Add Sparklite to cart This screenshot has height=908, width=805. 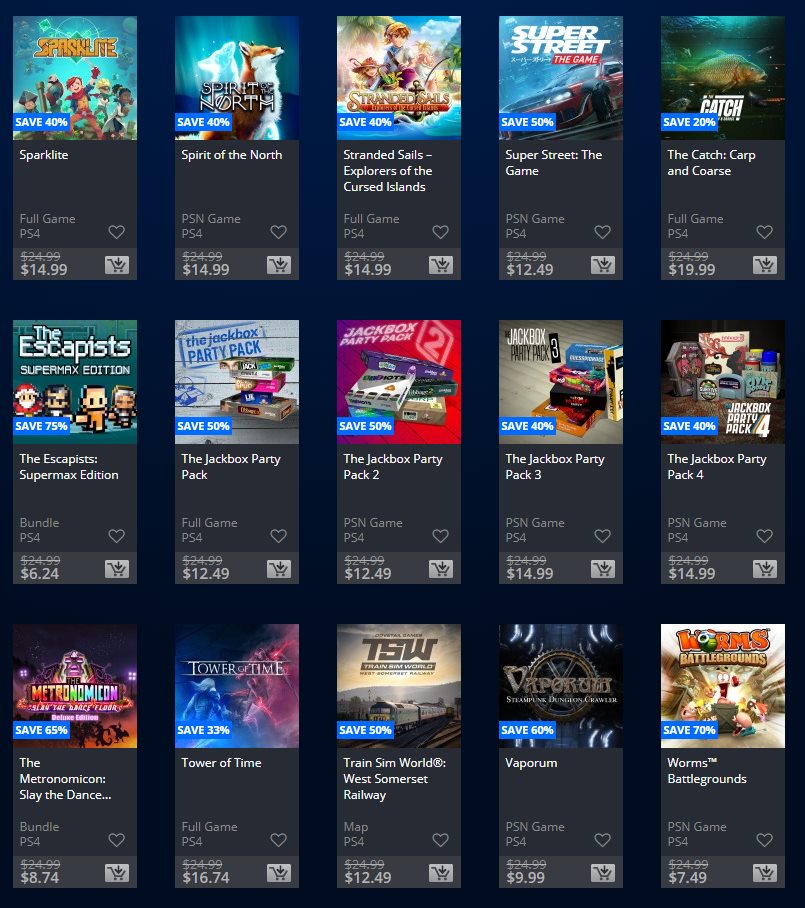pyautogui.click(x=117, y=265)
